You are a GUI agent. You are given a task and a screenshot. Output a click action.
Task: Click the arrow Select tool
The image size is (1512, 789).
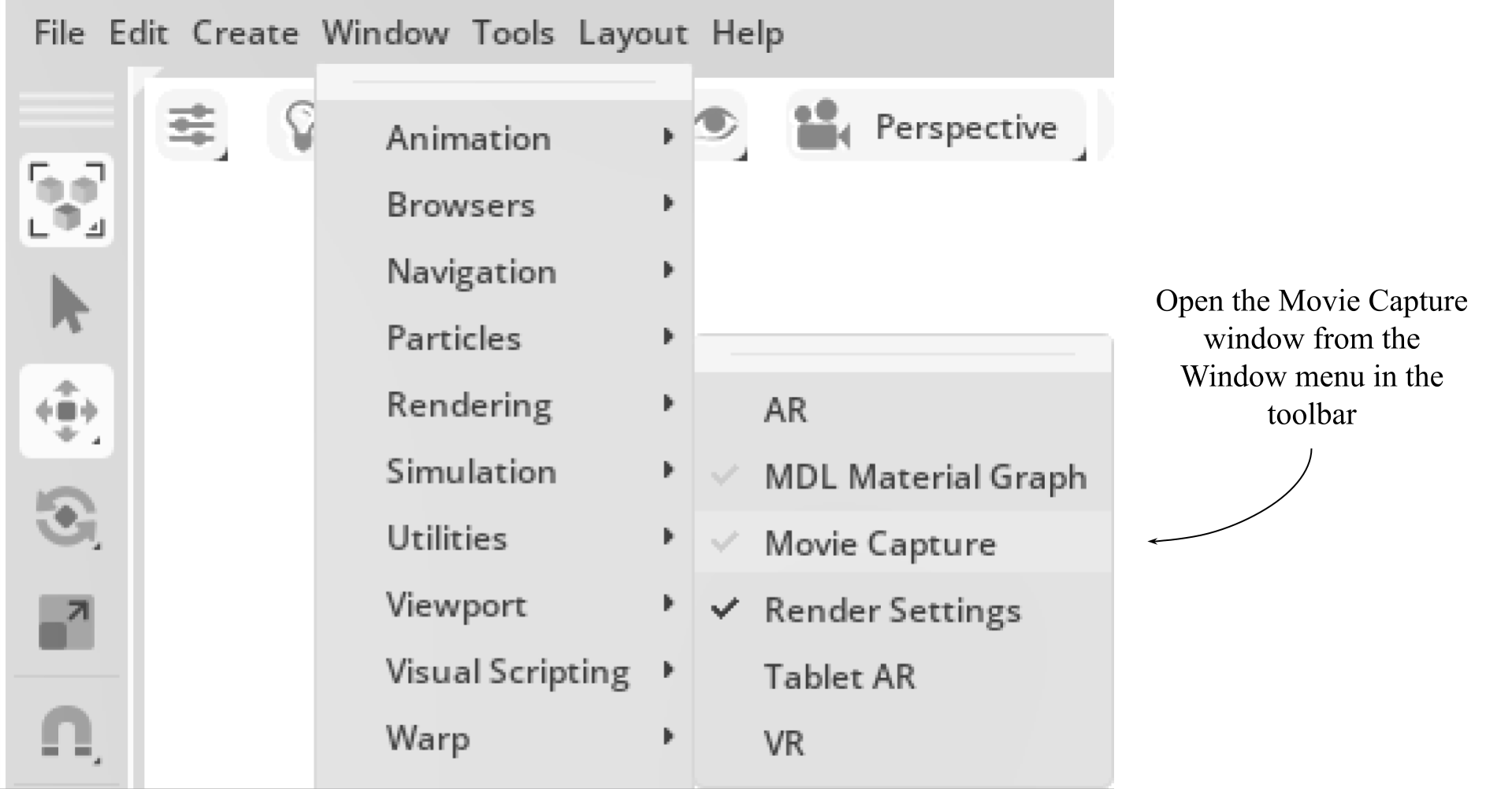tap(67, 303)
